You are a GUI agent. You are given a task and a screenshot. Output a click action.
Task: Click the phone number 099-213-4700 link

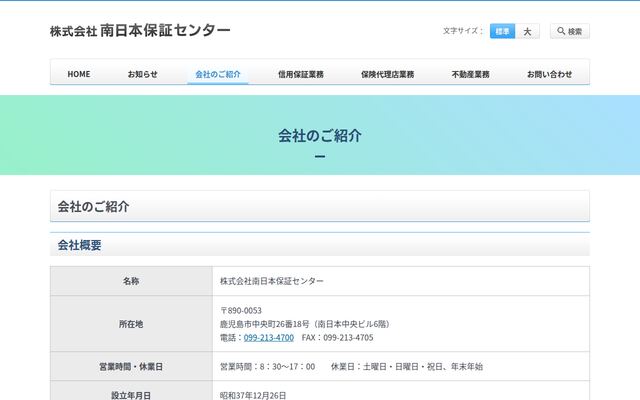pyautogui.click(x=269, y=338)
